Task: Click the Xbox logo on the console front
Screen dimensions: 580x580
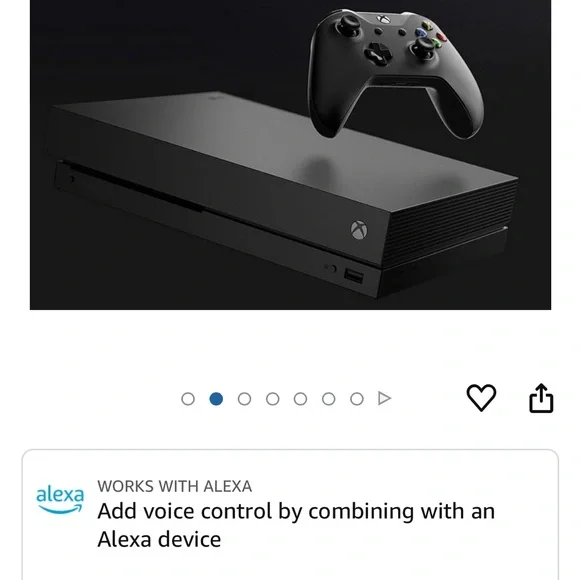Action: [x=359, y=230]
